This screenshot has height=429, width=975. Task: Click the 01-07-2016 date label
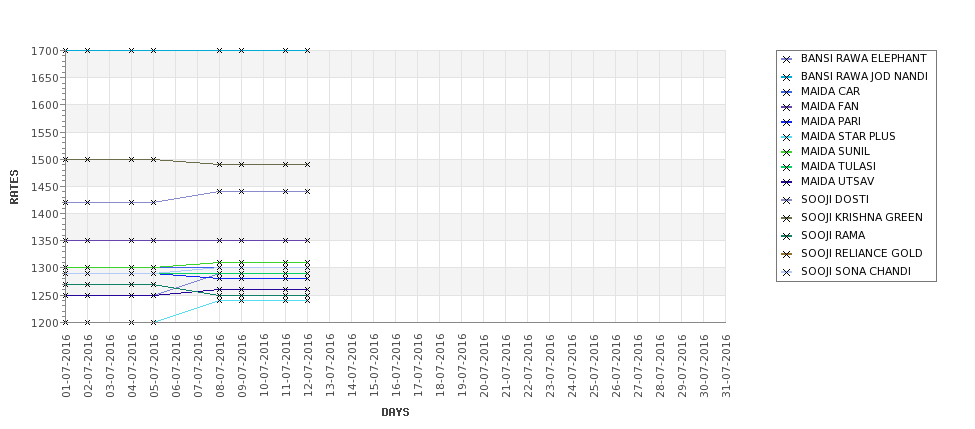pos(66,366)
